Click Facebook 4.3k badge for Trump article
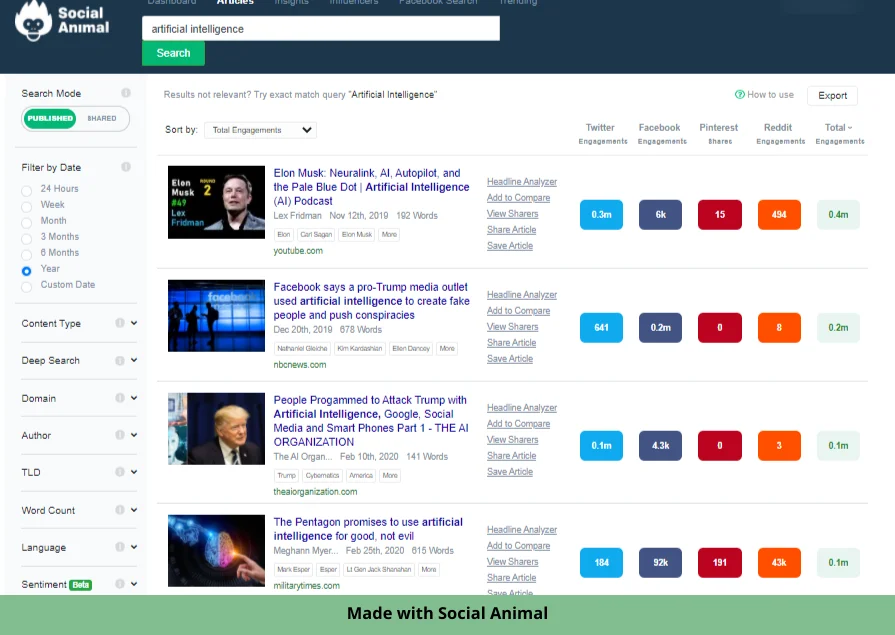This screenshot has height=635, width=895. (660, 445)
